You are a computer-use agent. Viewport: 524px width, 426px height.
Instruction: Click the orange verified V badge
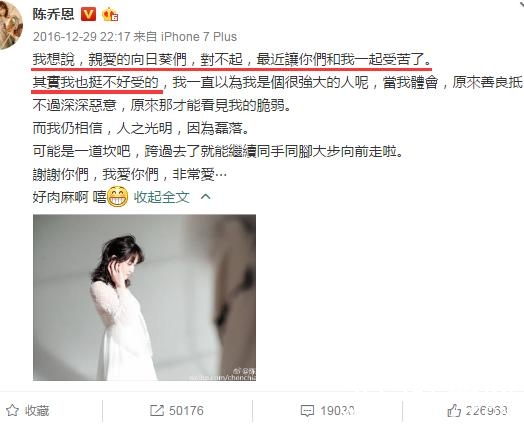[88, 14]
